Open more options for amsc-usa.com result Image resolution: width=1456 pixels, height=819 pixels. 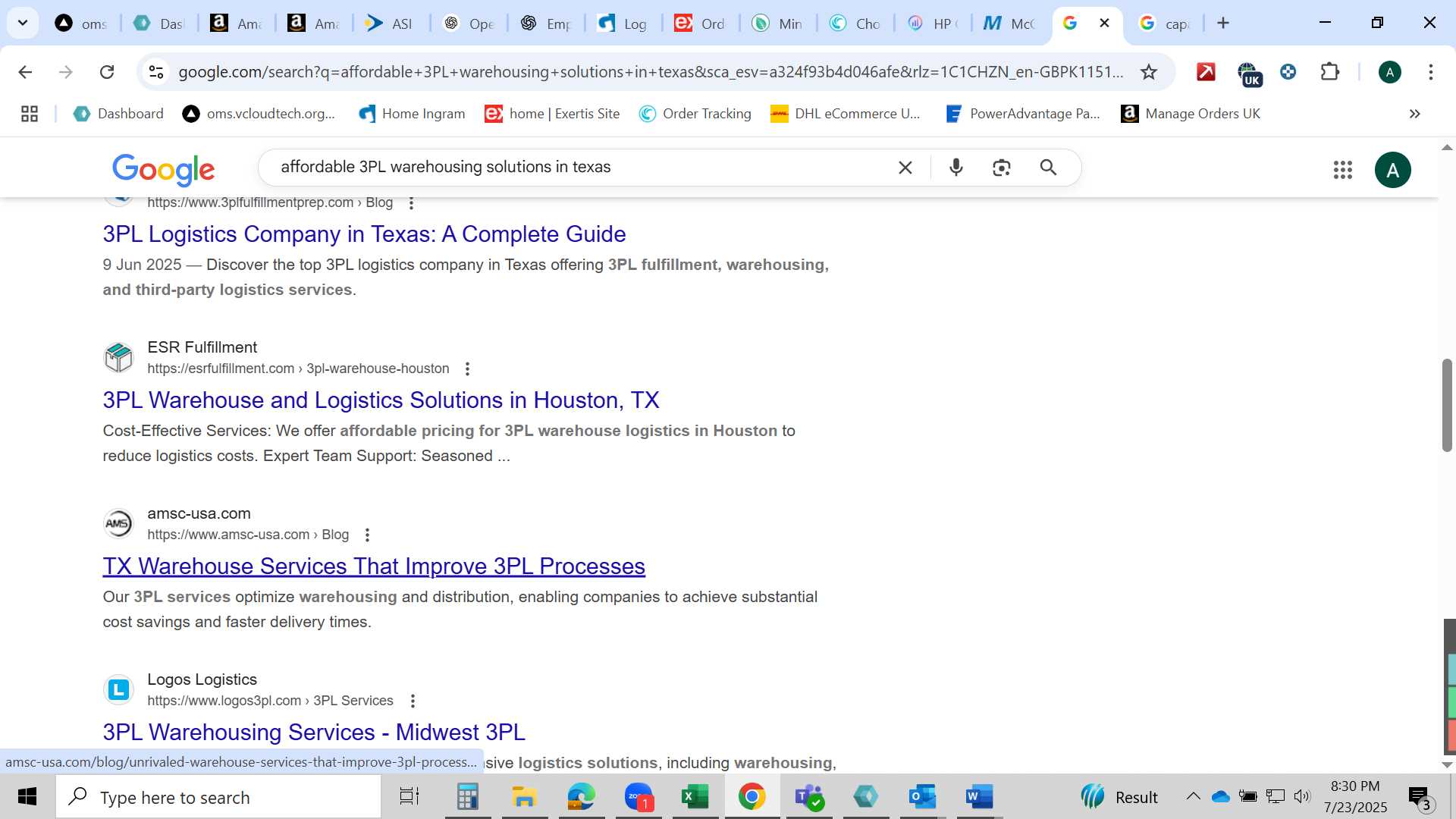click(x=367, y=535)
